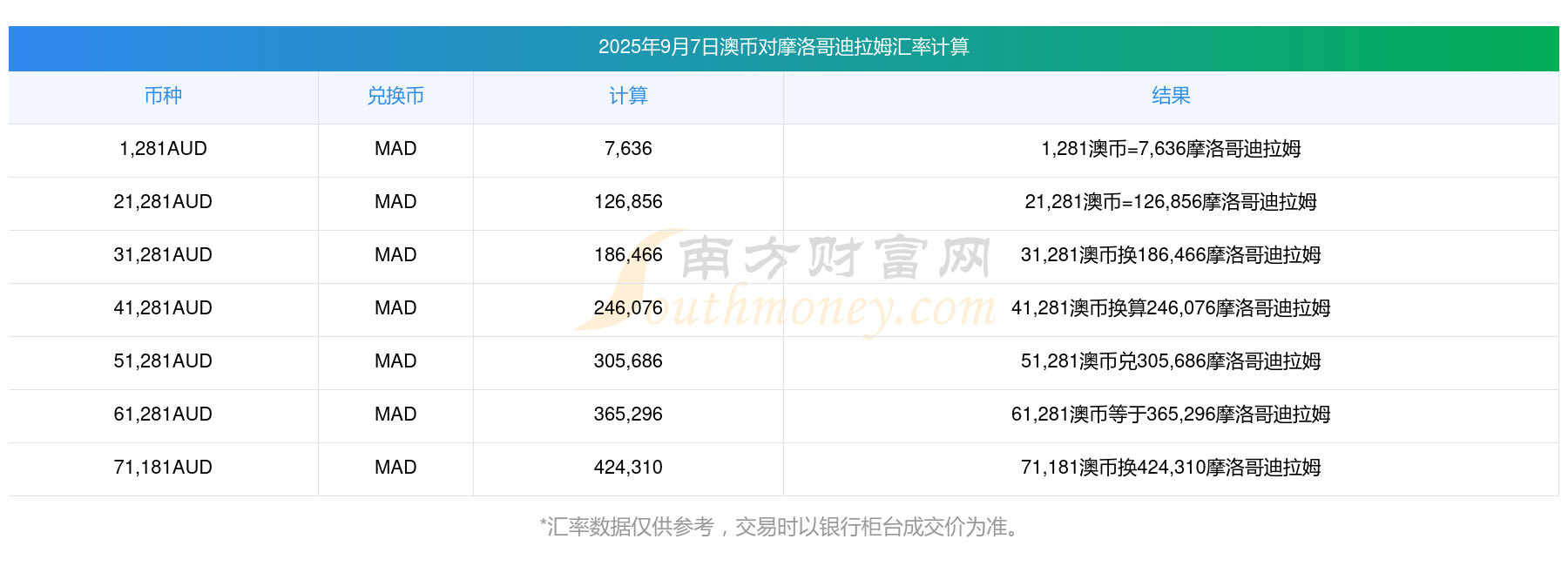Screen dimensions: 1568x566
Task: Click MAD in the 1,281AUD row
Action: click(x=395, y=149)
